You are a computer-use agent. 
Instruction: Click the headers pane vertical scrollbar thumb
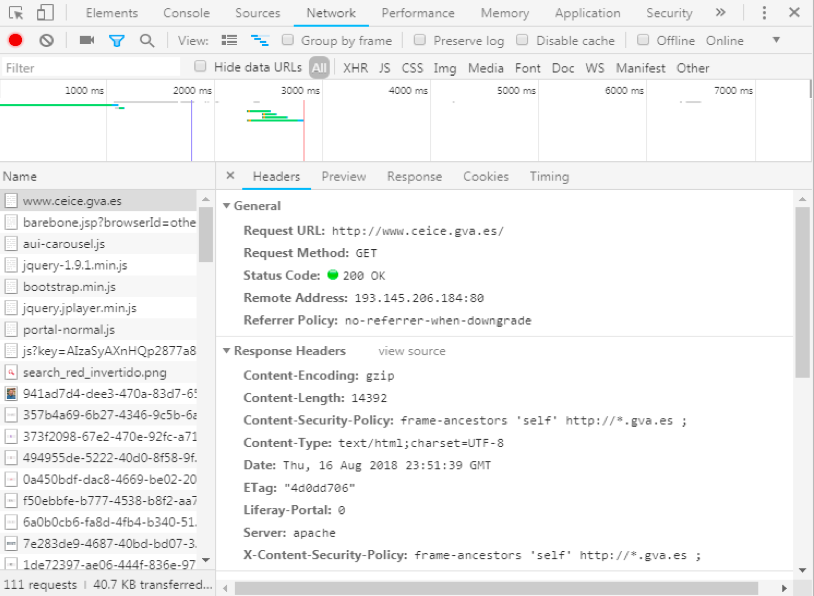(802, 293)
